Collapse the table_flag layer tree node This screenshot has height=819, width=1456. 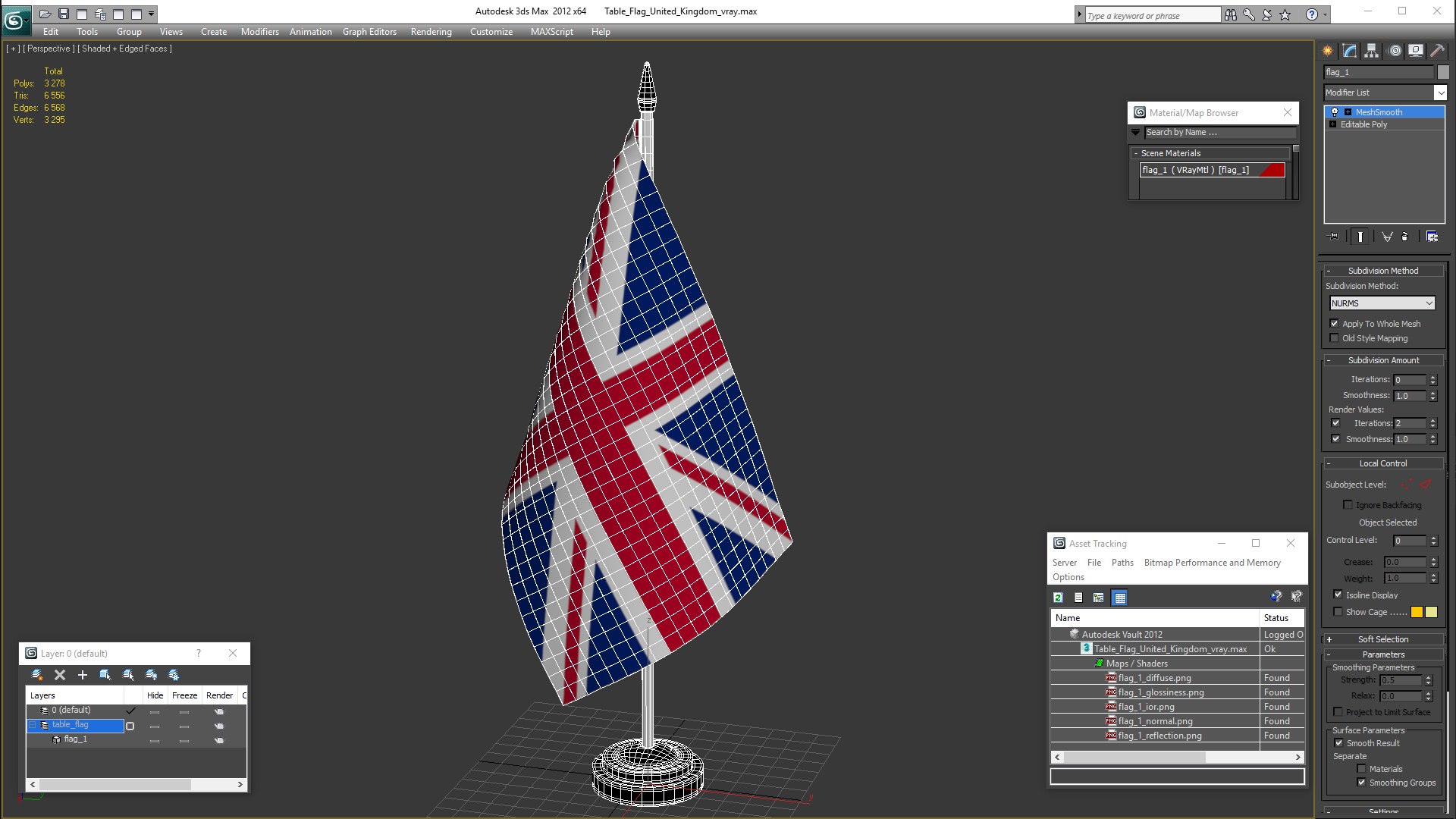click(32, 726)
